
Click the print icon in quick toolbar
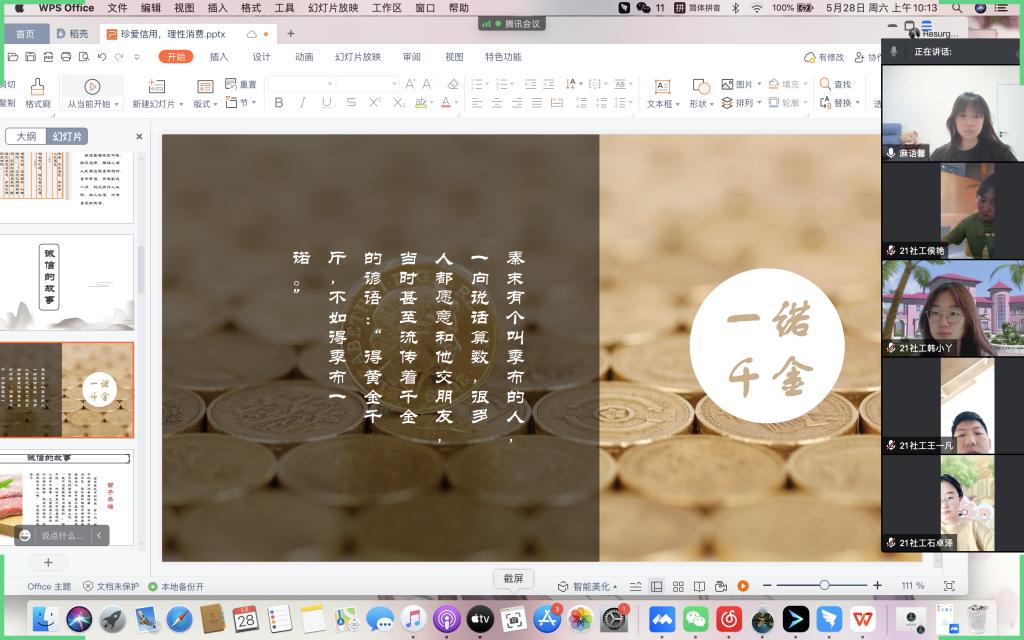point(65,57)
